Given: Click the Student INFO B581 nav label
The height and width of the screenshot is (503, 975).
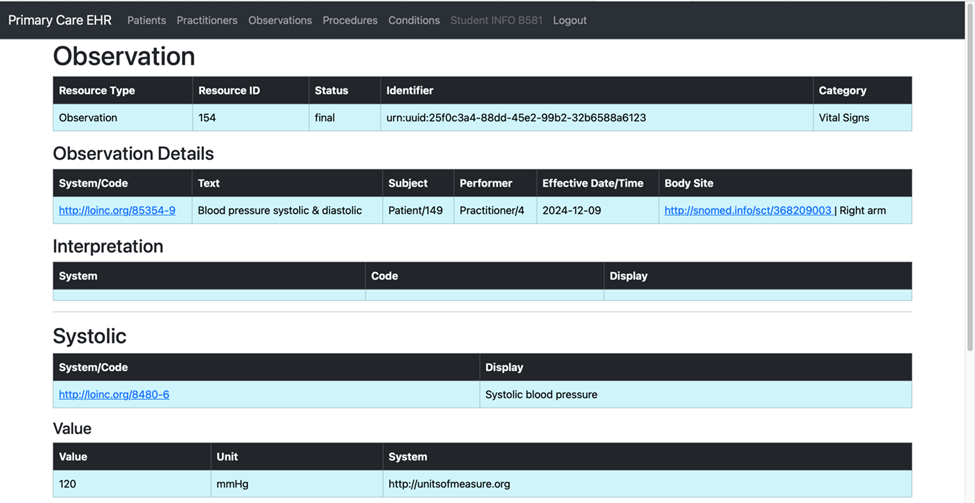Looking at the screenshot, I should tap(496, 21).
